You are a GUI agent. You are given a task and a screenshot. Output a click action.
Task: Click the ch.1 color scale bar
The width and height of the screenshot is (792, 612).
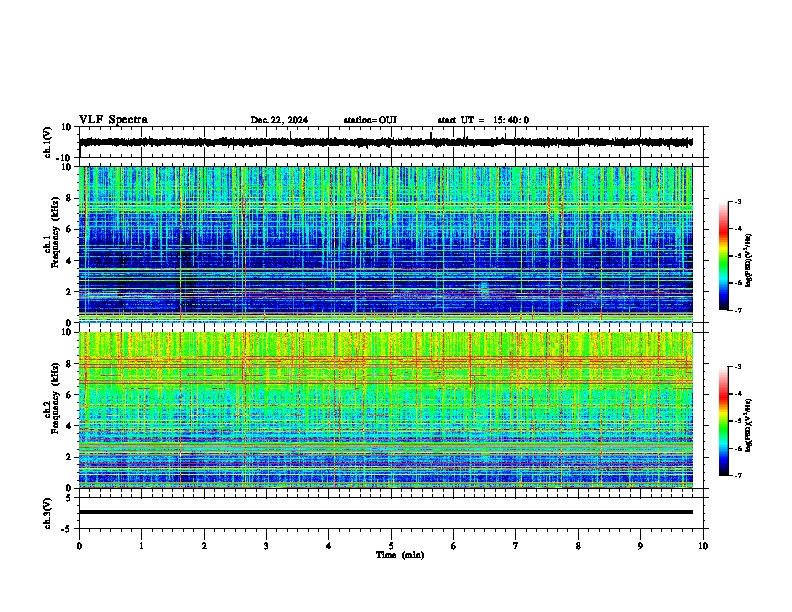723,256
